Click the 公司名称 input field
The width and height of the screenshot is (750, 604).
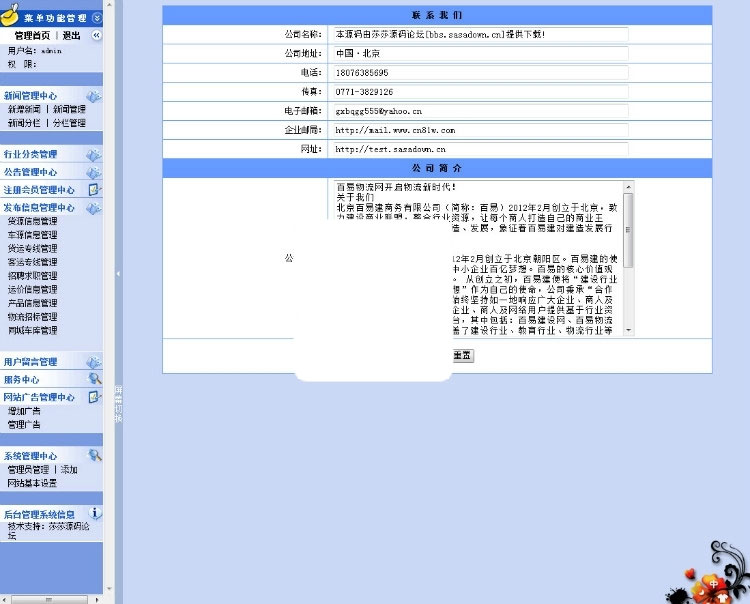click(x=479, y=34)
